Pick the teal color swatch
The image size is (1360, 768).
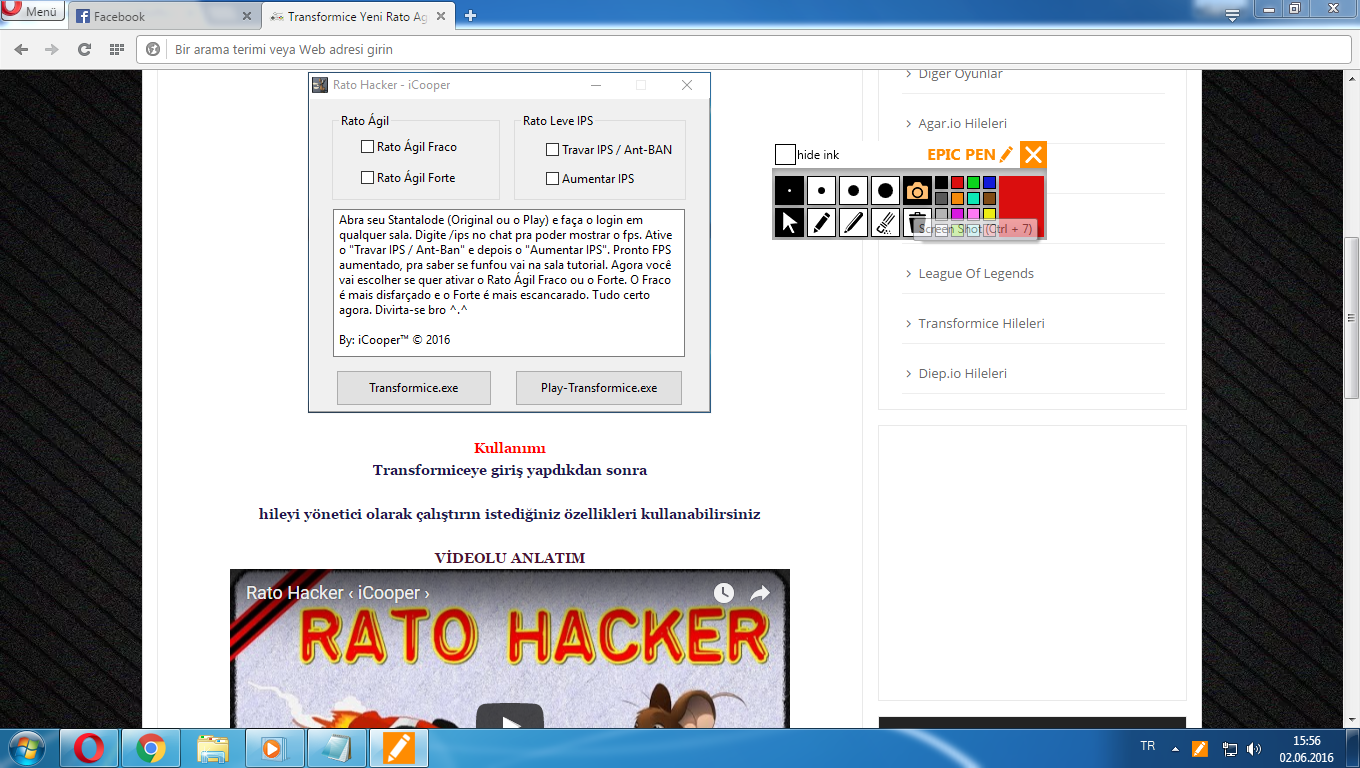click(973, 198)
